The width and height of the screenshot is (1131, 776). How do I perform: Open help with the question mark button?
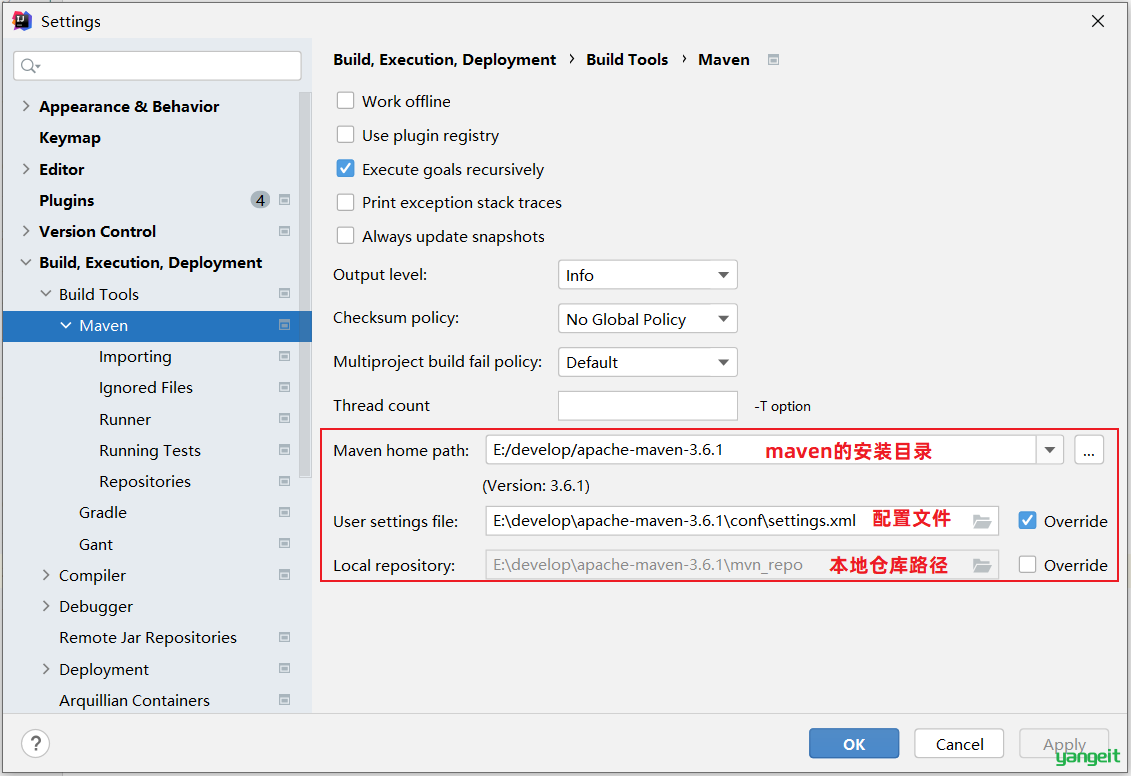pyautogui.click(x=35, y=743)
